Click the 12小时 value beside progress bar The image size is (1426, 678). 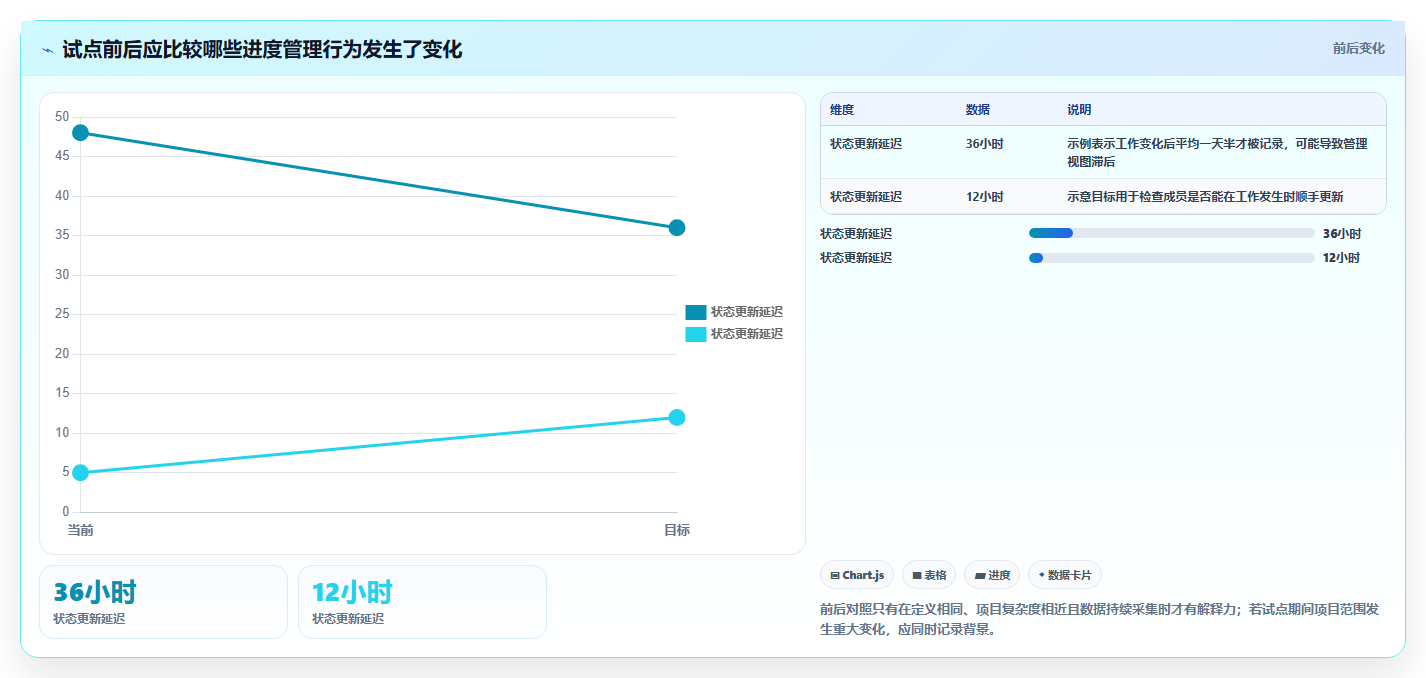pos(1342,258)
